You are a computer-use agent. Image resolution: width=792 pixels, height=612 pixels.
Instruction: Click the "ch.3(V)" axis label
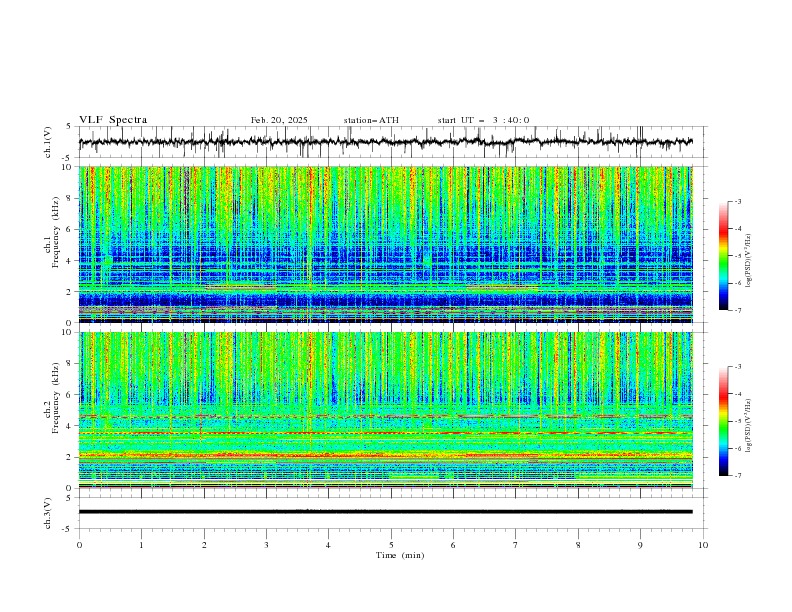(x=48, y=513)
